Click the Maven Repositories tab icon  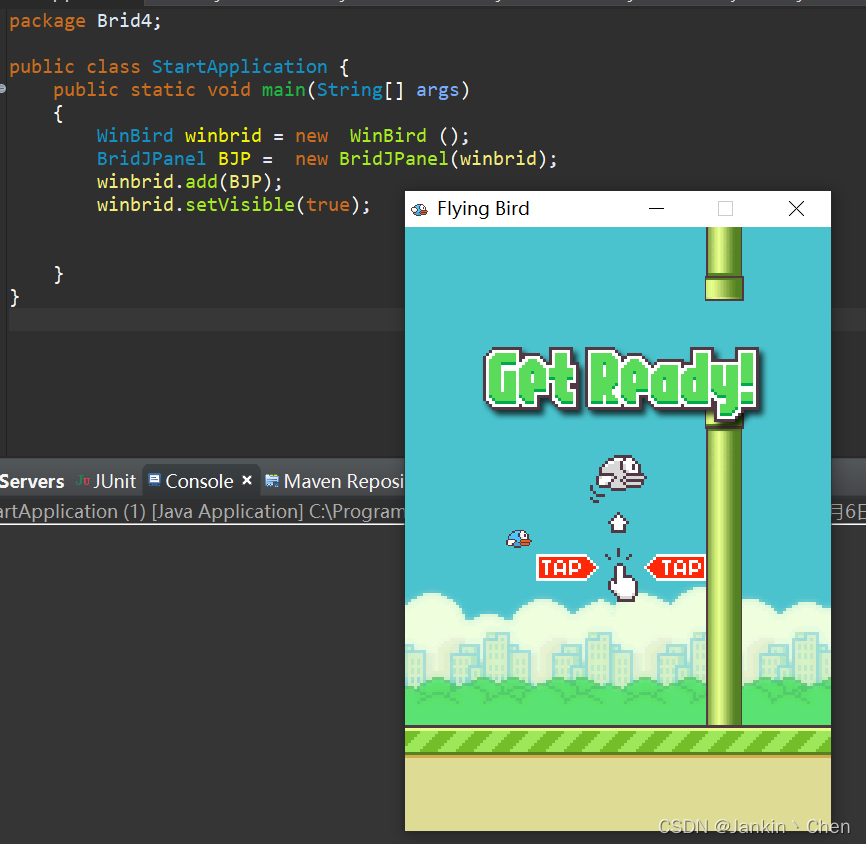tap(272, 481)
